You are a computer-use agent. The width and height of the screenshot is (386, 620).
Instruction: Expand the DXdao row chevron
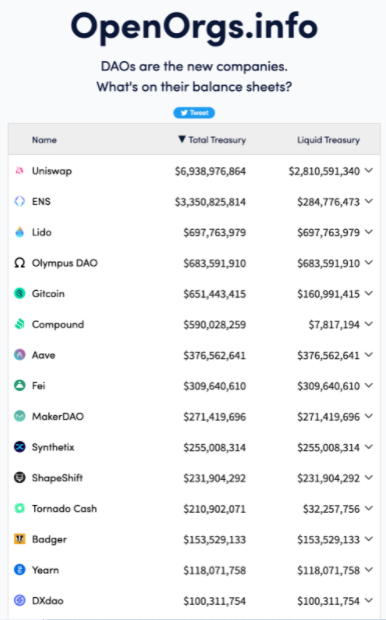click(369, 600)
